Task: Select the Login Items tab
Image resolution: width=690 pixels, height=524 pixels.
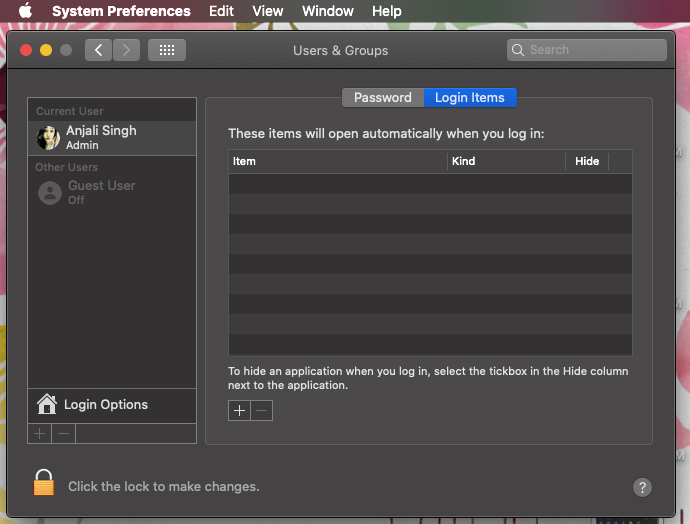Action: (x=469, y=97)
